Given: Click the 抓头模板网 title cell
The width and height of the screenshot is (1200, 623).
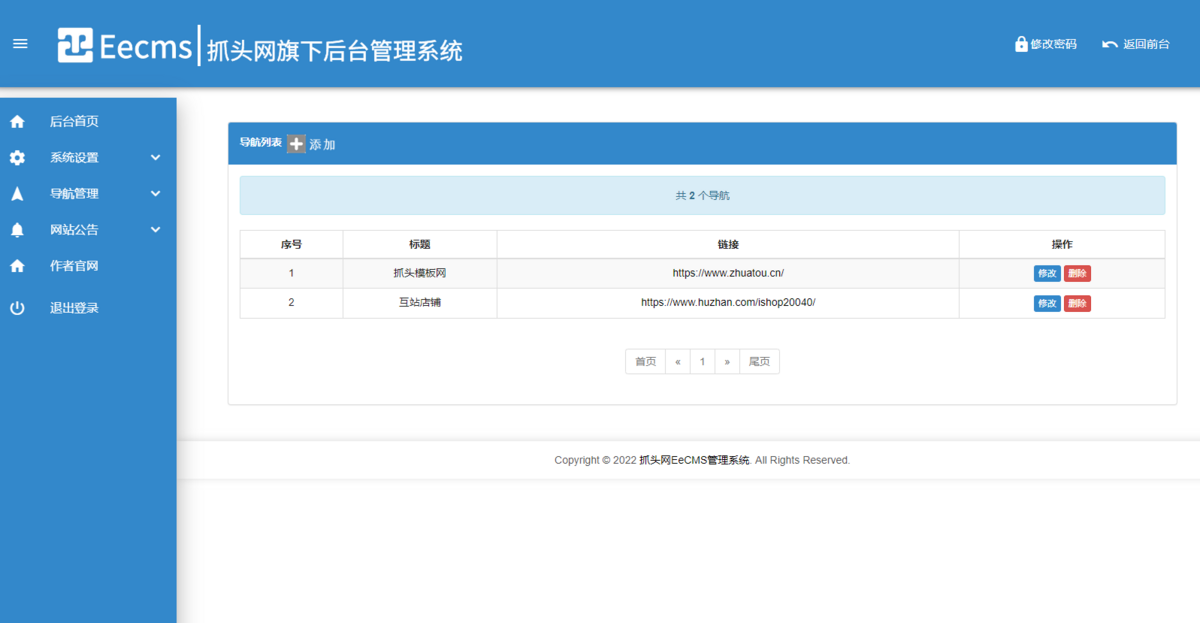Looking at the screenshot, I should click(x=420, y=273).
